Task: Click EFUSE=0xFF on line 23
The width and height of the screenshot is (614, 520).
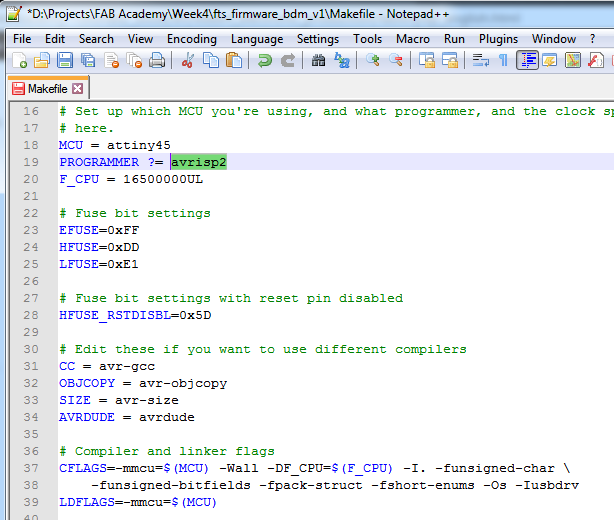Action: [x=99, y=230]
